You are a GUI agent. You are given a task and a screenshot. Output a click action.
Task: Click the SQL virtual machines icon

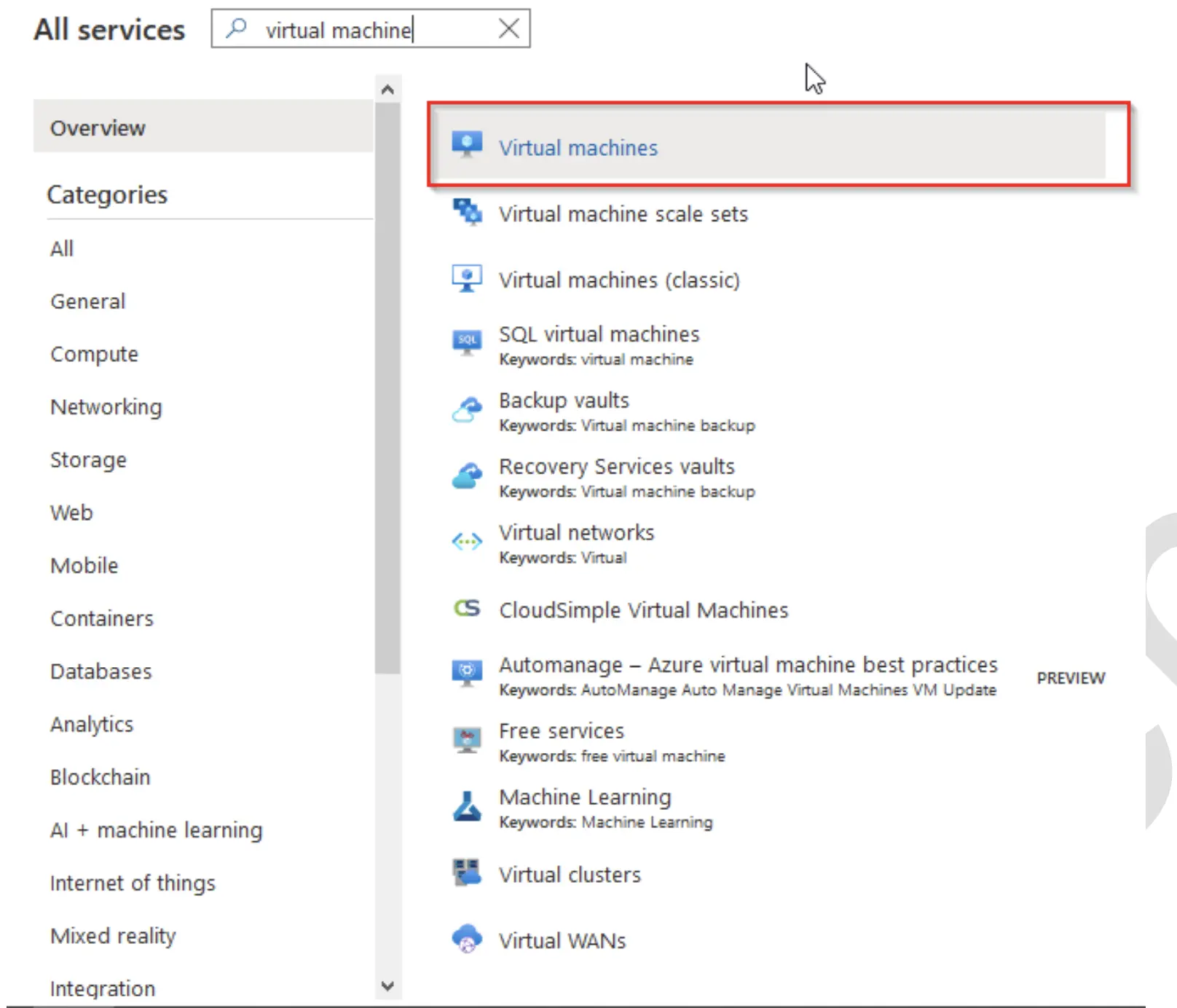pyautogui.click(x=467, y=341)
